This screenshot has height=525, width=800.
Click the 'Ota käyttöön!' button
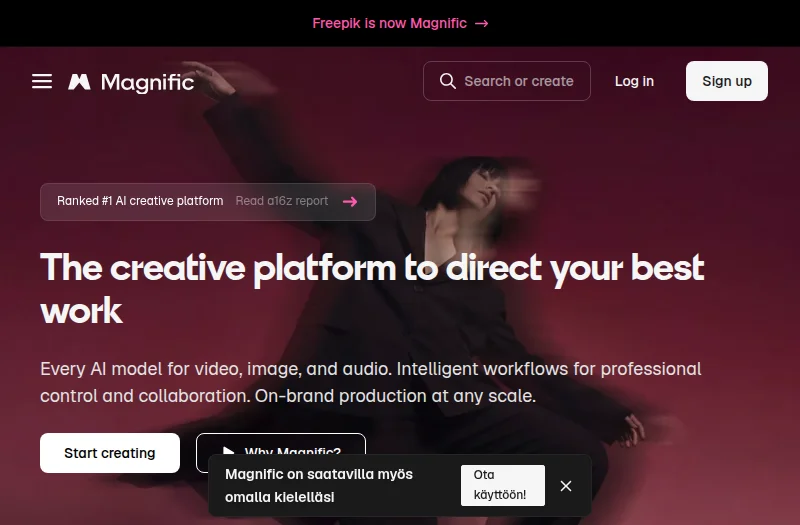pos(503,485)
